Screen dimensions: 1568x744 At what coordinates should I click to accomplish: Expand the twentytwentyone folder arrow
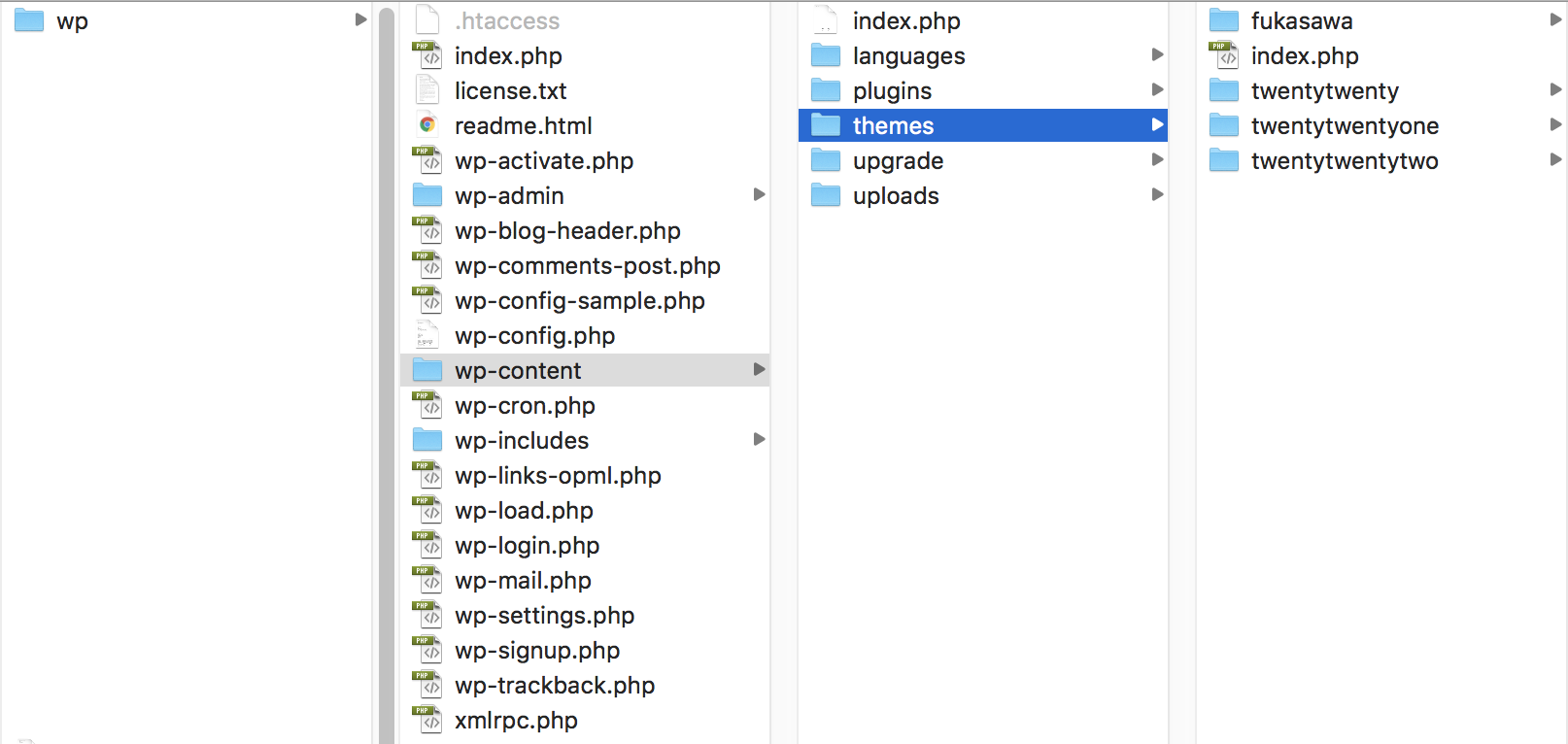(1555, 125)
